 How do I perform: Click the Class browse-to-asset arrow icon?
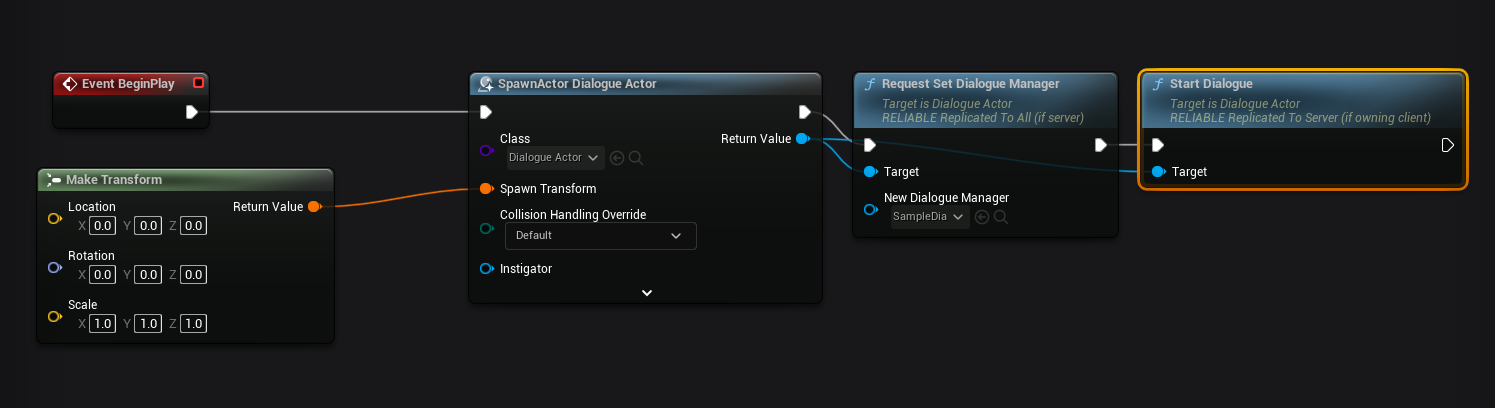(x=617, y=158)
